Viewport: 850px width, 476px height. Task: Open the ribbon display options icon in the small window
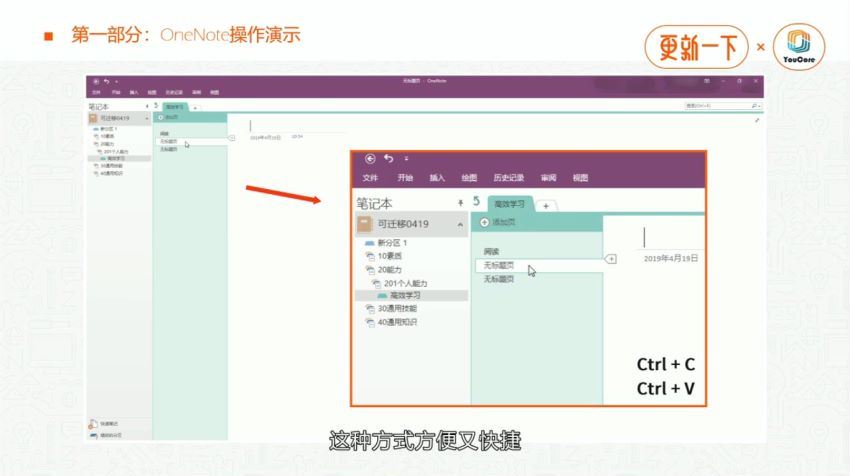click(707, 81)
